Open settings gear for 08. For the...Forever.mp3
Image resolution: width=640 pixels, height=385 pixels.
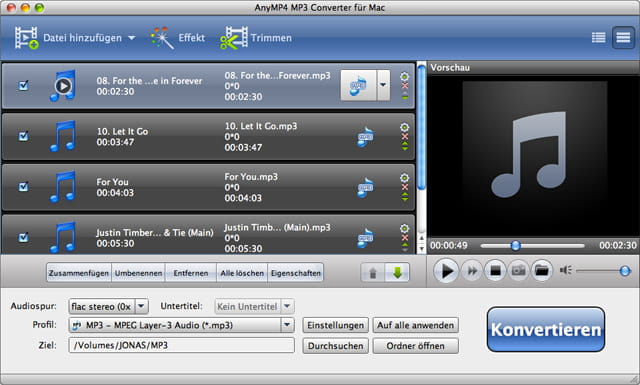pos(404,76)
